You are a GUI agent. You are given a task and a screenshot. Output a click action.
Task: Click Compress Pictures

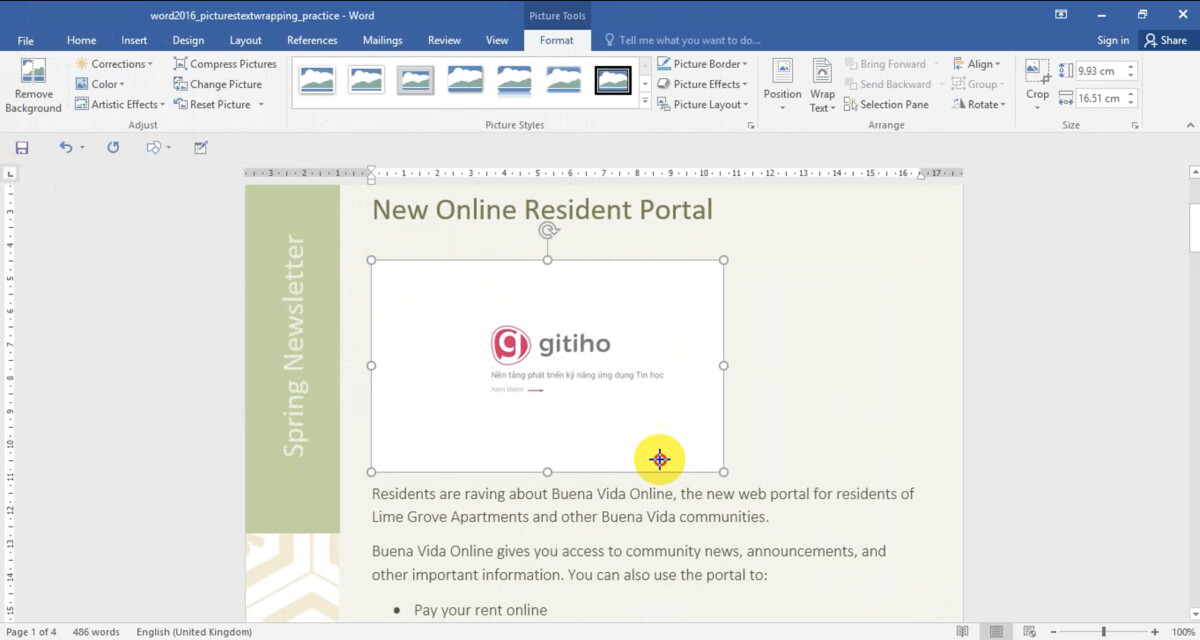[x=225, y=64]
